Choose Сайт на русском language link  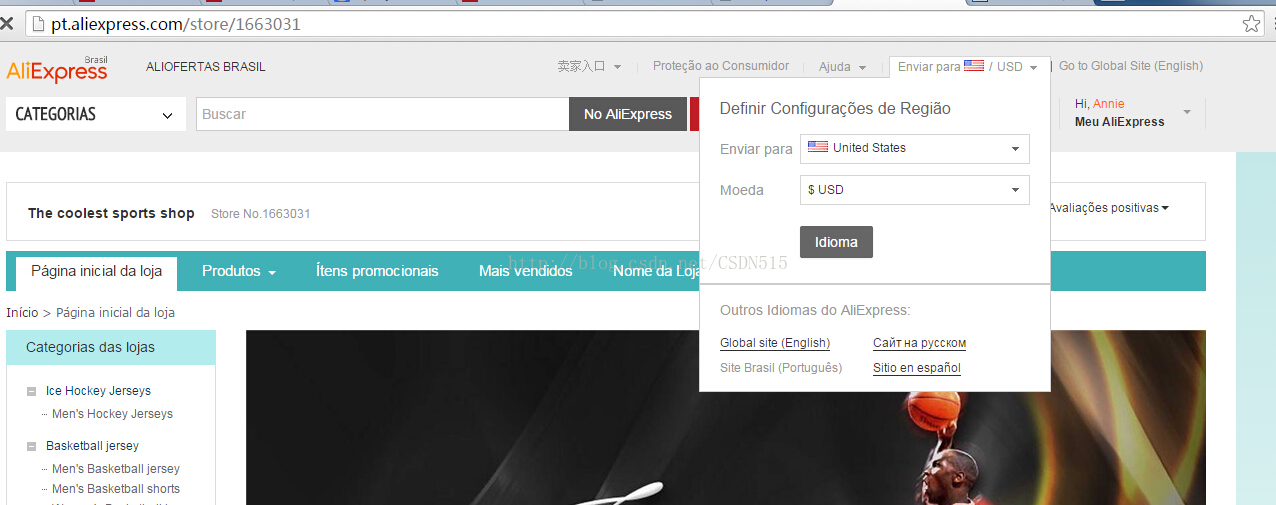tap(920, 343)
